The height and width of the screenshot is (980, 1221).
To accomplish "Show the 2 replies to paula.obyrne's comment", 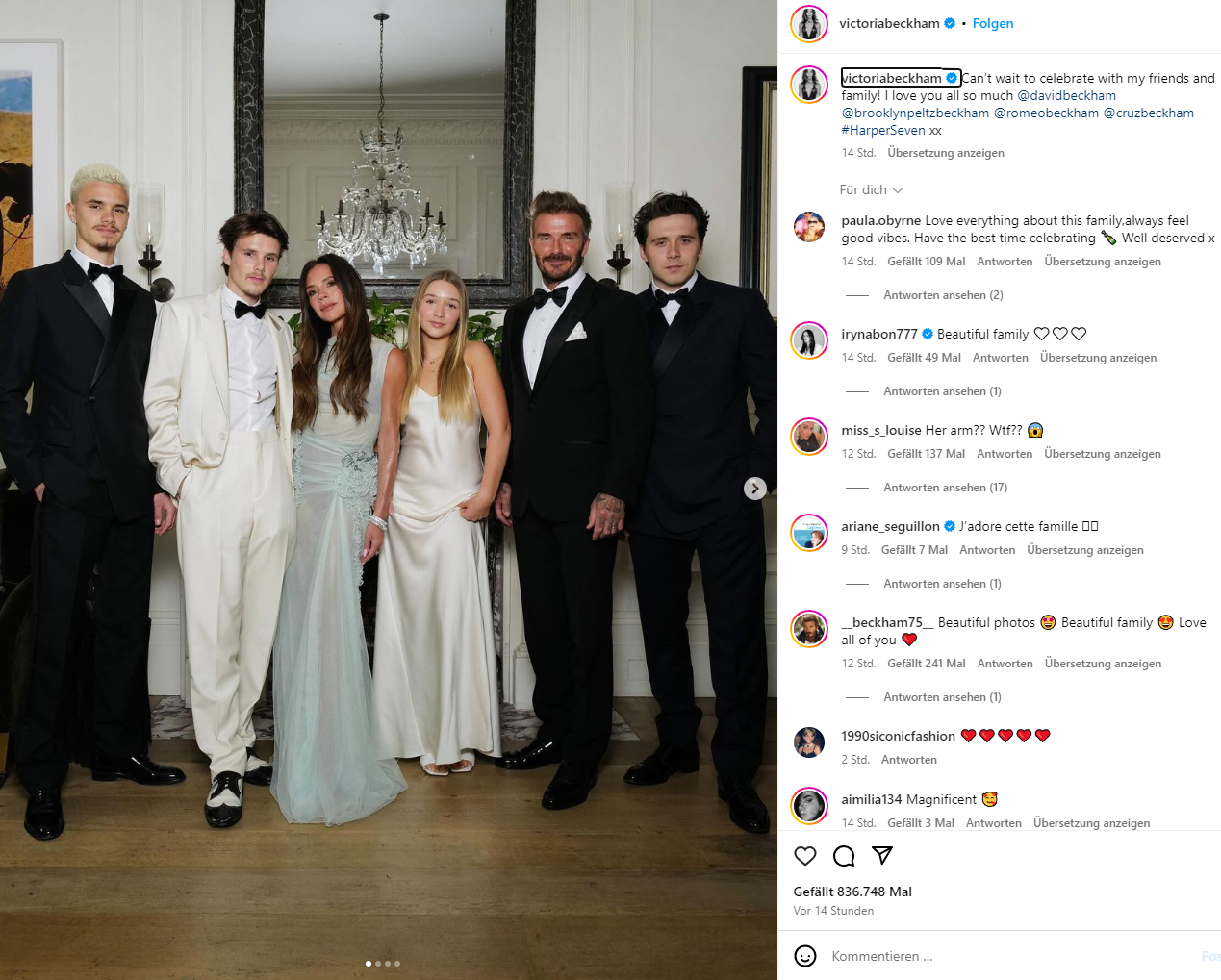I will tap(943, 295).
